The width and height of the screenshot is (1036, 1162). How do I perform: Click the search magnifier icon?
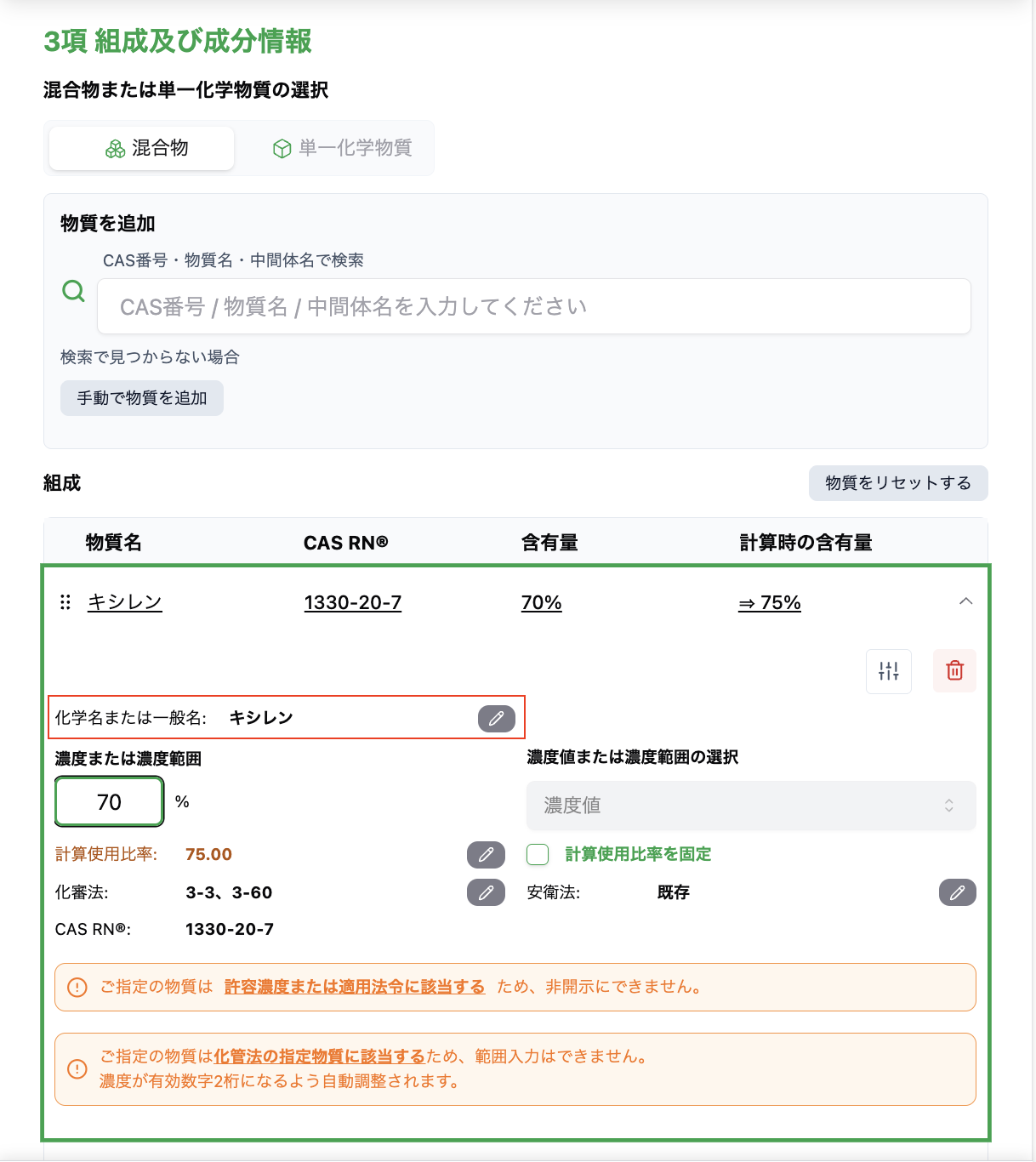(74, 292)
